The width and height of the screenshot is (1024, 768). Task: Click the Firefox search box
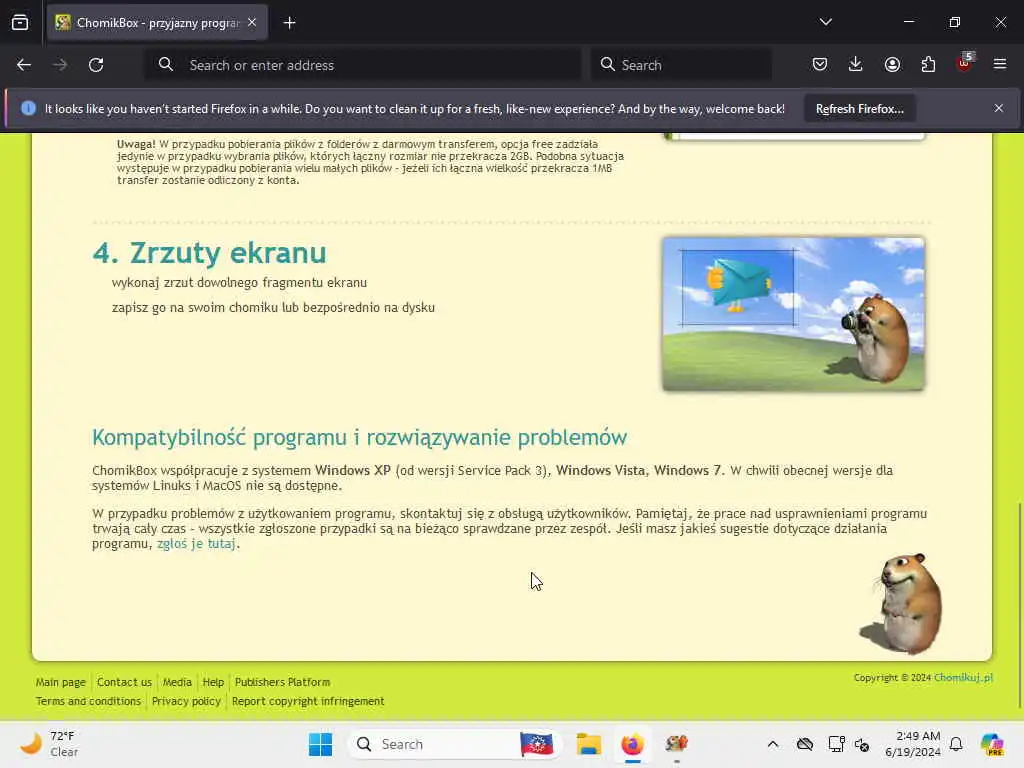pos(681,65)
